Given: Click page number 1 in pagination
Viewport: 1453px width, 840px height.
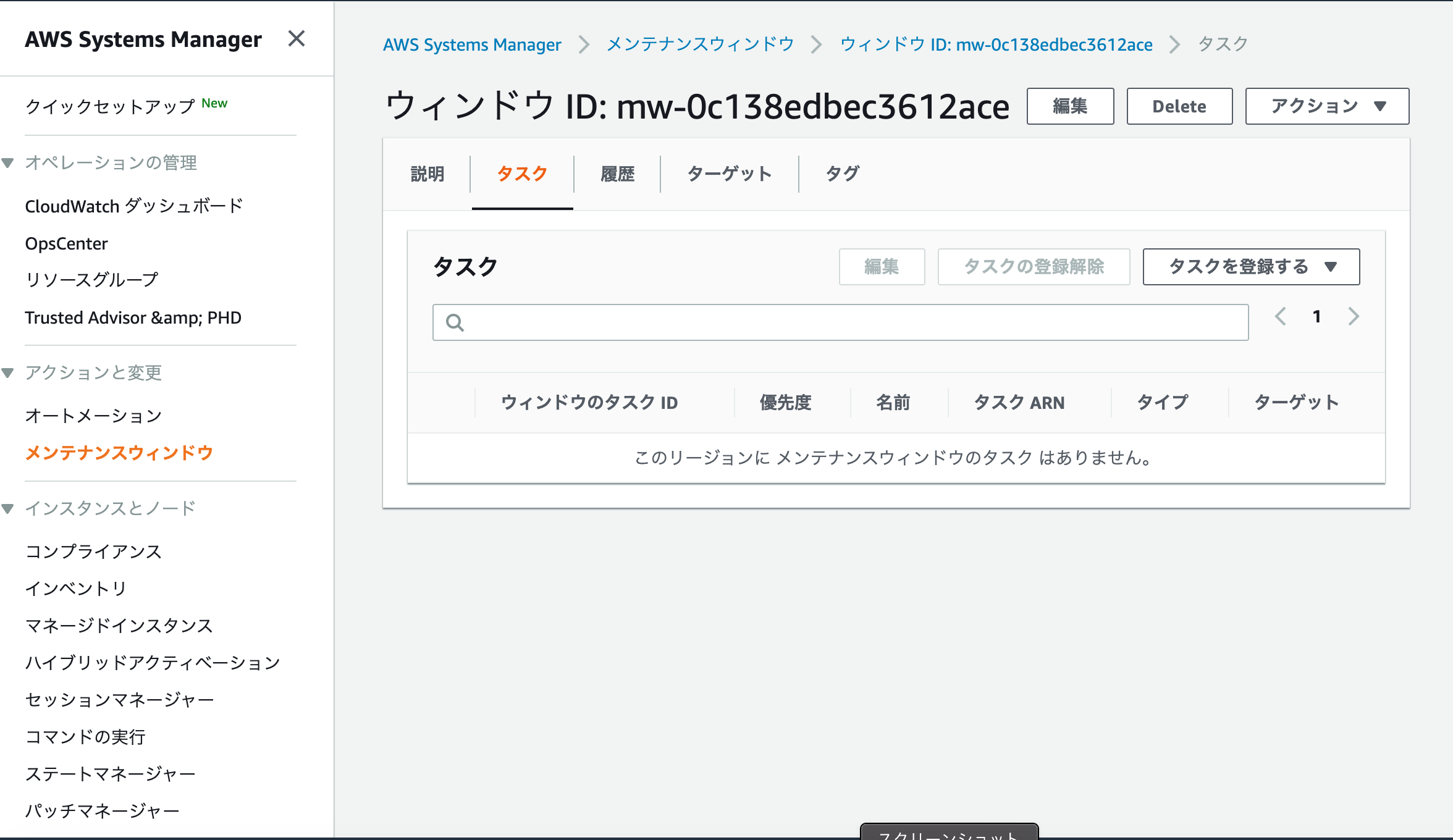Looking at the screenshot, I should point(1316,317).
